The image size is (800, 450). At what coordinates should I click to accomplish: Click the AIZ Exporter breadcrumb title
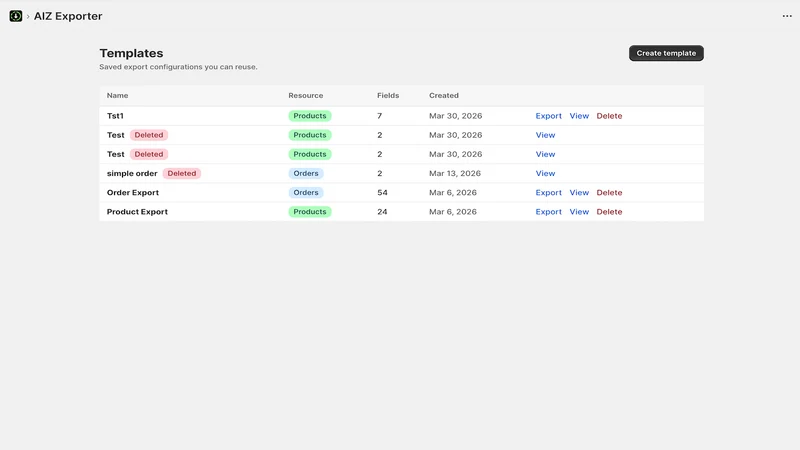68,16
